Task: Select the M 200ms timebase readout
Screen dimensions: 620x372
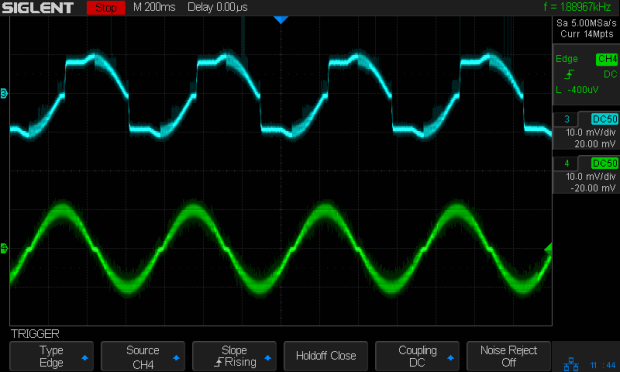Action: (154, 7)
